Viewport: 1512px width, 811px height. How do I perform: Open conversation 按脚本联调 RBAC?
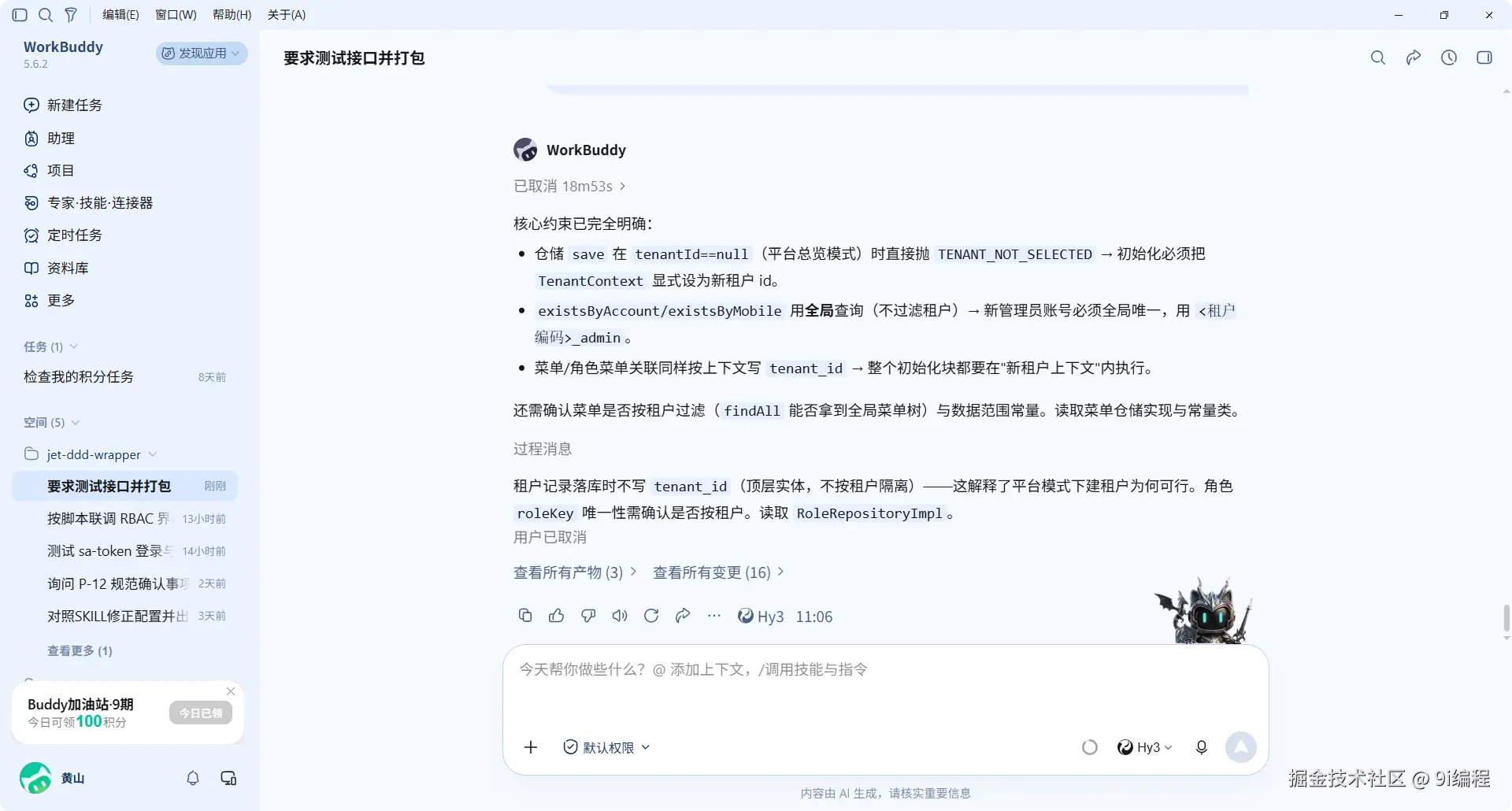(124, 519)
